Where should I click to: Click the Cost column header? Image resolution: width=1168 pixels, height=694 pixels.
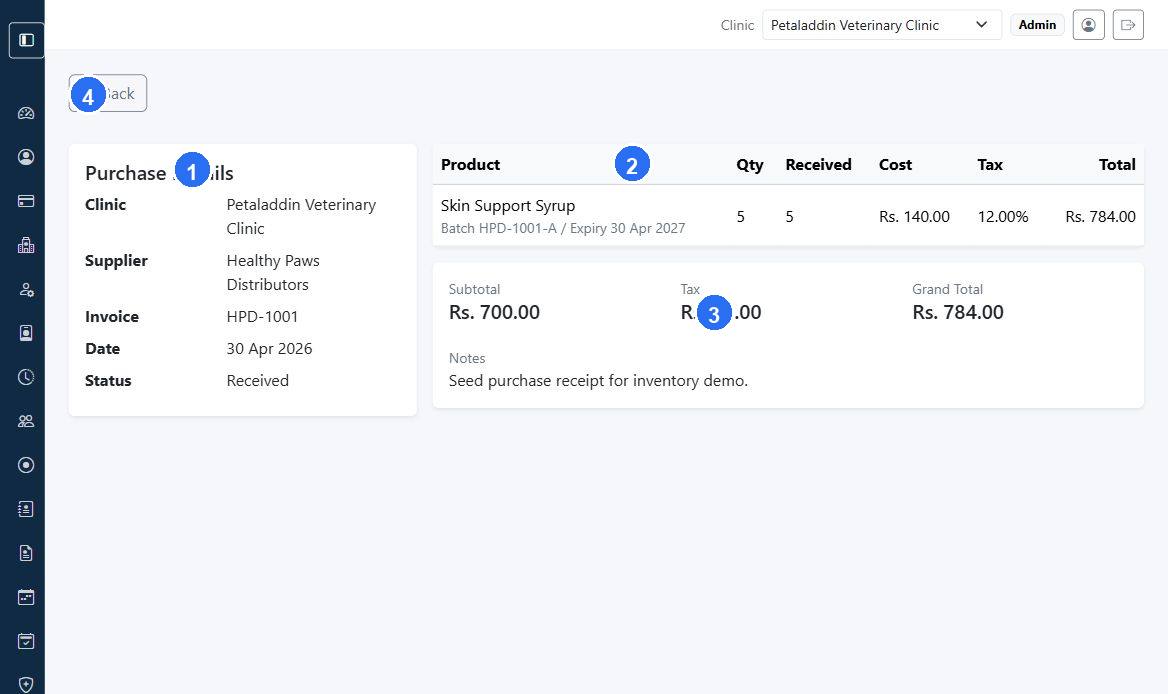(x=895, y=165)
